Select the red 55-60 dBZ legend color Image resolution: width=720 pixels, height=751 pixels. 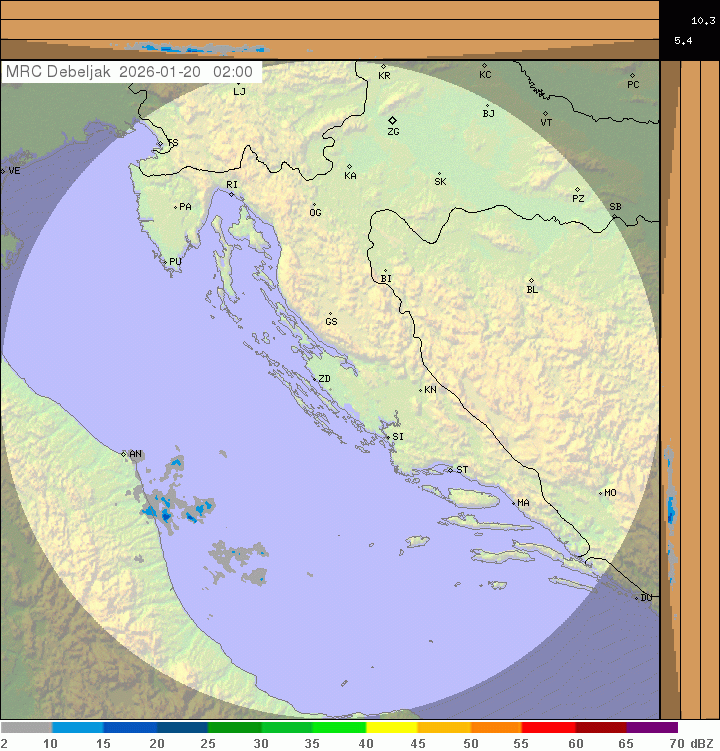coord(548,728)
